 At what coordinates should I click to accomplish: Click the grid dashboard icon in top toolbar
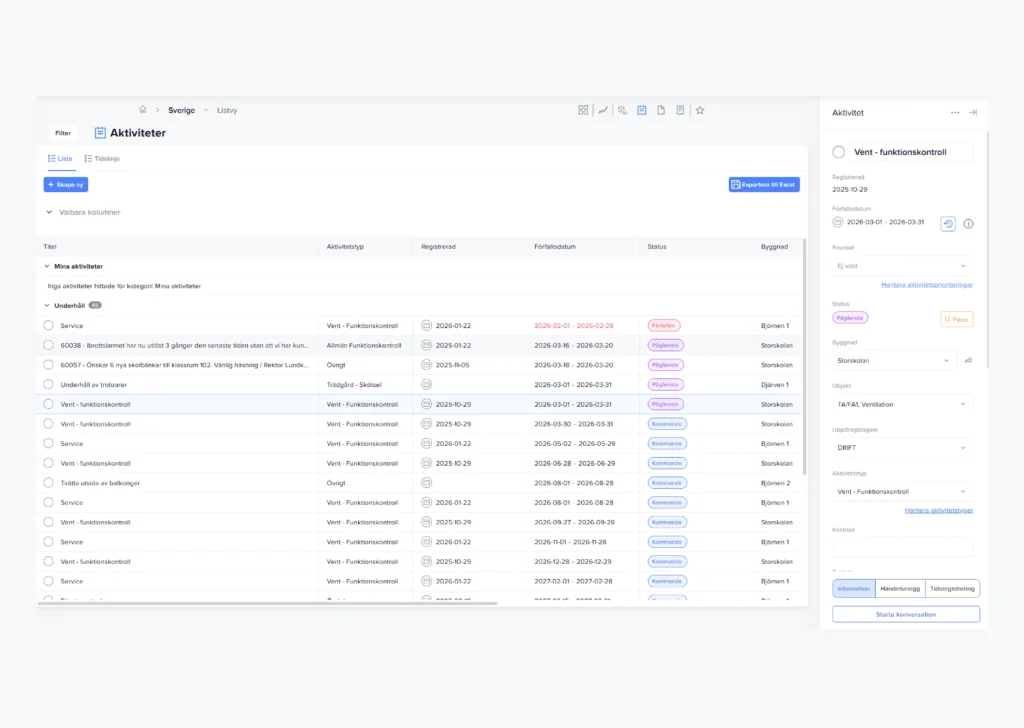tap(583, 110)
